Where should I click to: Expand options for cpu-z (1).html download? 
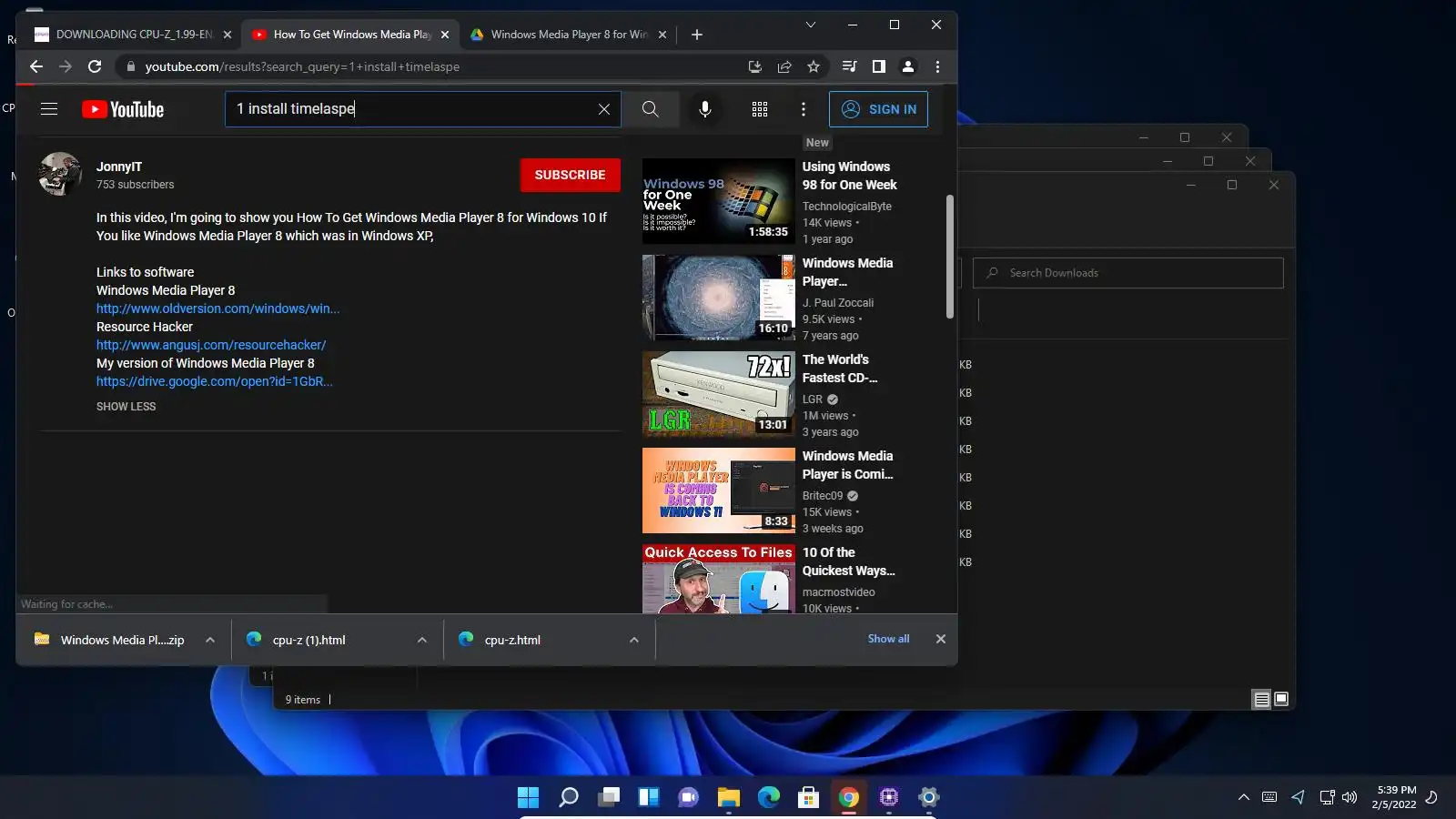coord(422,640)
